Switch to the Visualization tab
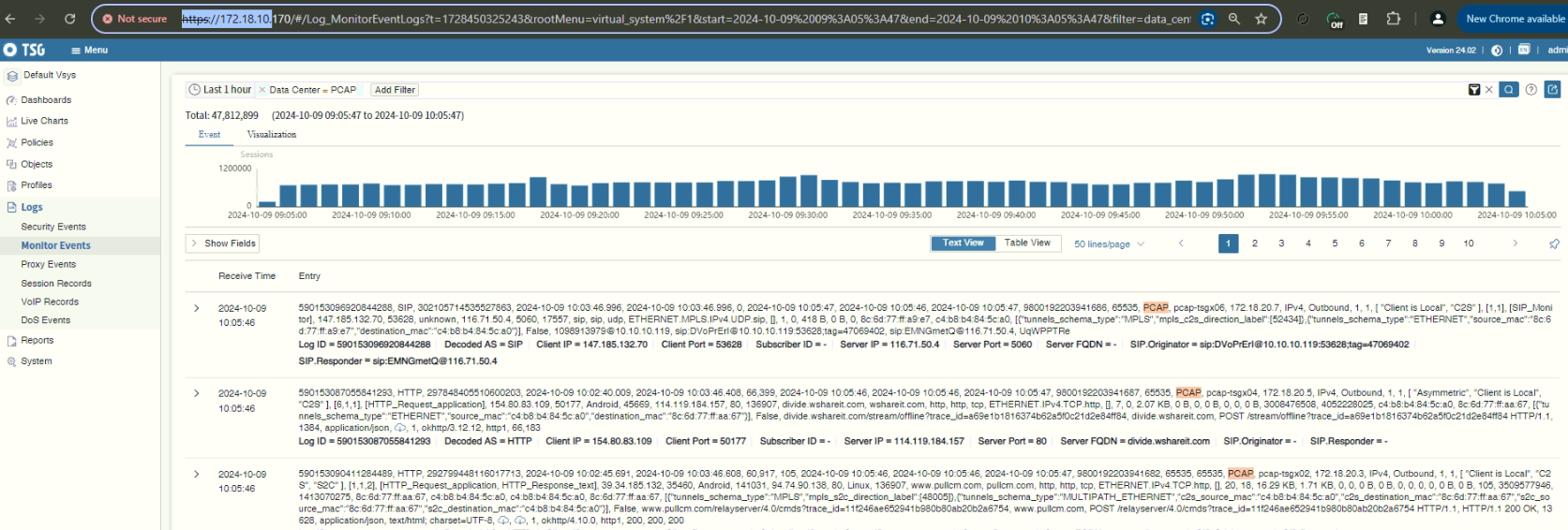1568x530 pixels. click(271, 135)
